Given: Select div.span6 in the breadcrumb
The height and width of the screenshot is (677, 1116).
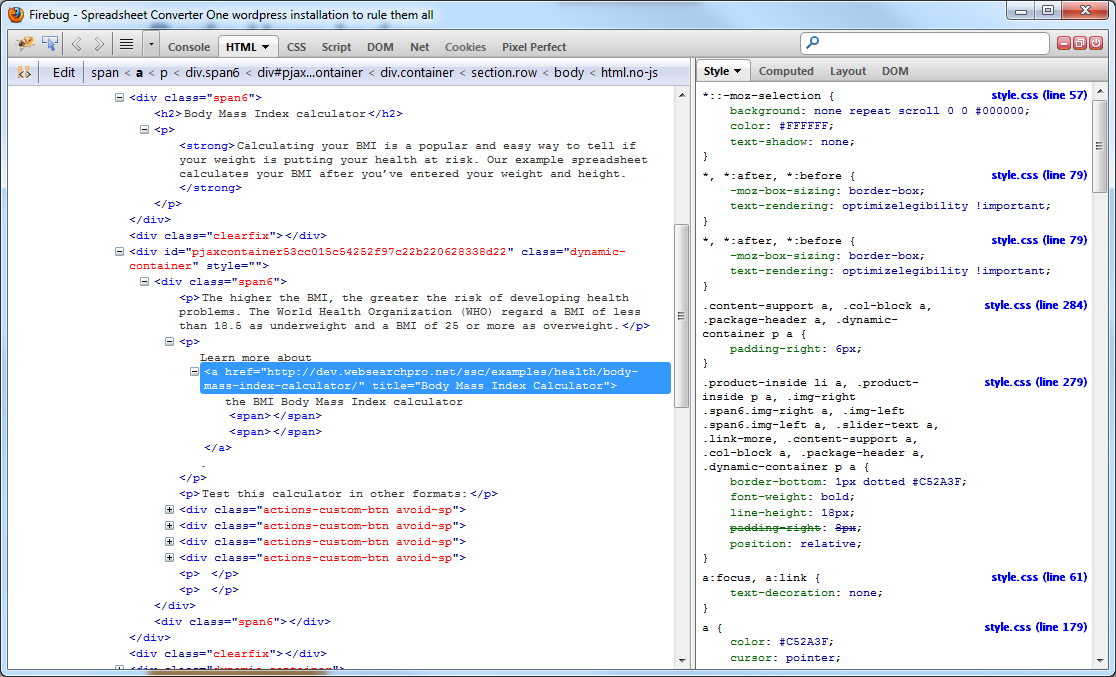Looking at the screenshot, I should [213, 73].
